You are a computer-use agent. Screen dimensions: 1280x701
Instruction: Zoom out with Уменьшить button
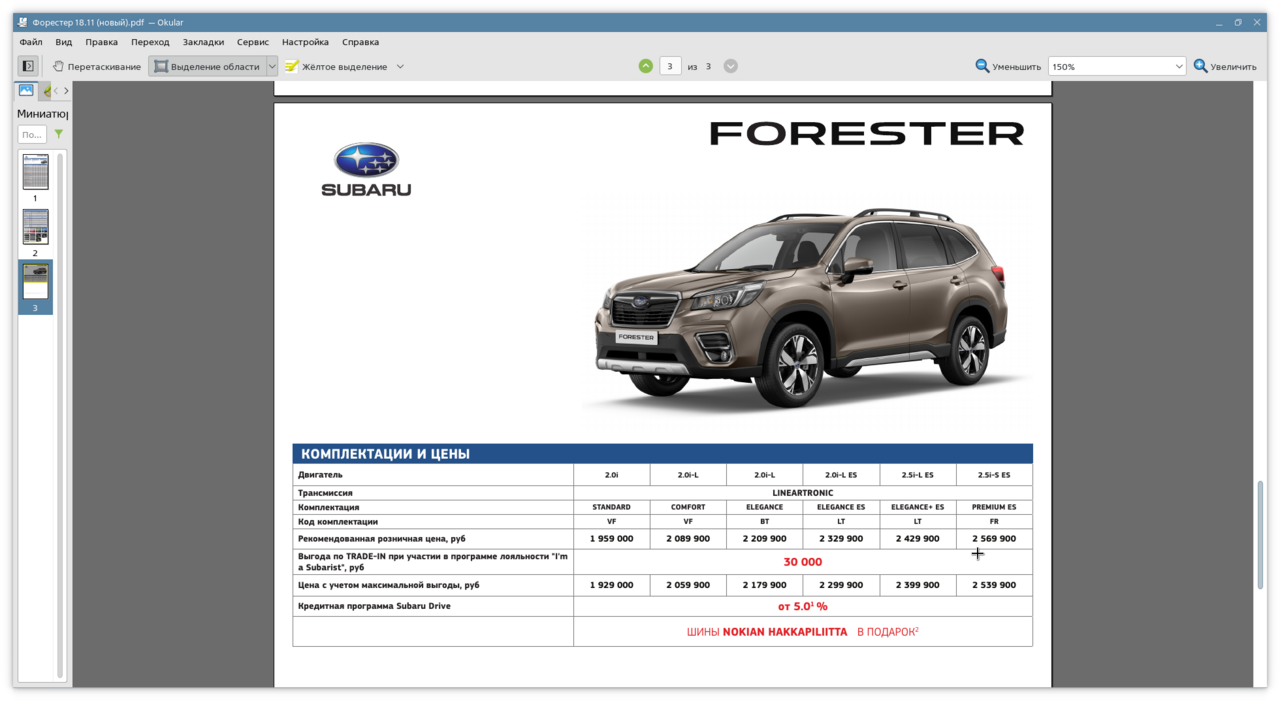1008,67
